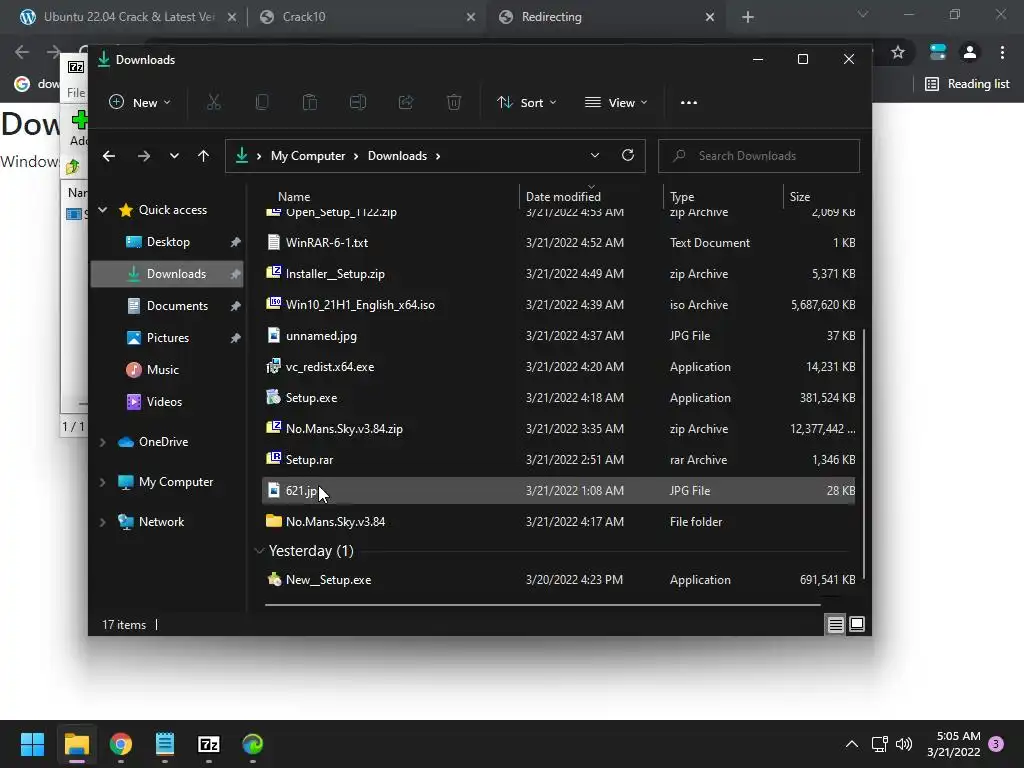The image size is (1024, 768).
Task: Bookmark page with Chrome star icon
Action: pyautogui.click(x=898, y=52)
